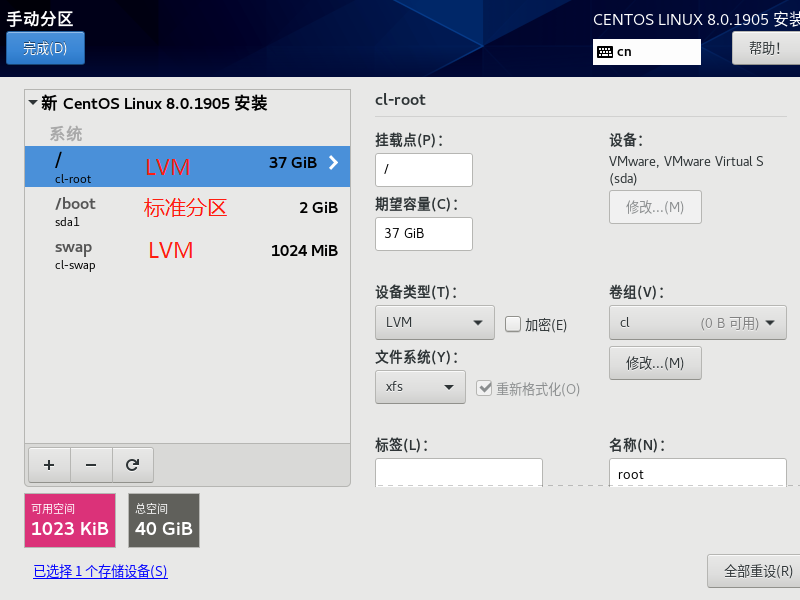Click the 帮助! help button
This screenshot has width=800, height=600.
(x=765, y=48)
